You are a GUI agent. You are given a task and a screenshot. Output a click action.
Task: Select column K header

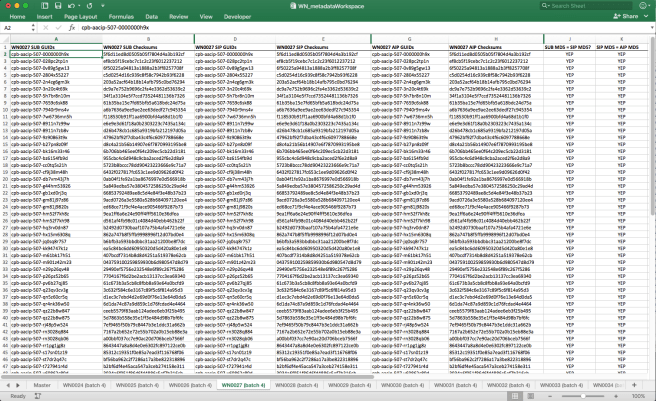pyautogui.click(x=621, y=39)
